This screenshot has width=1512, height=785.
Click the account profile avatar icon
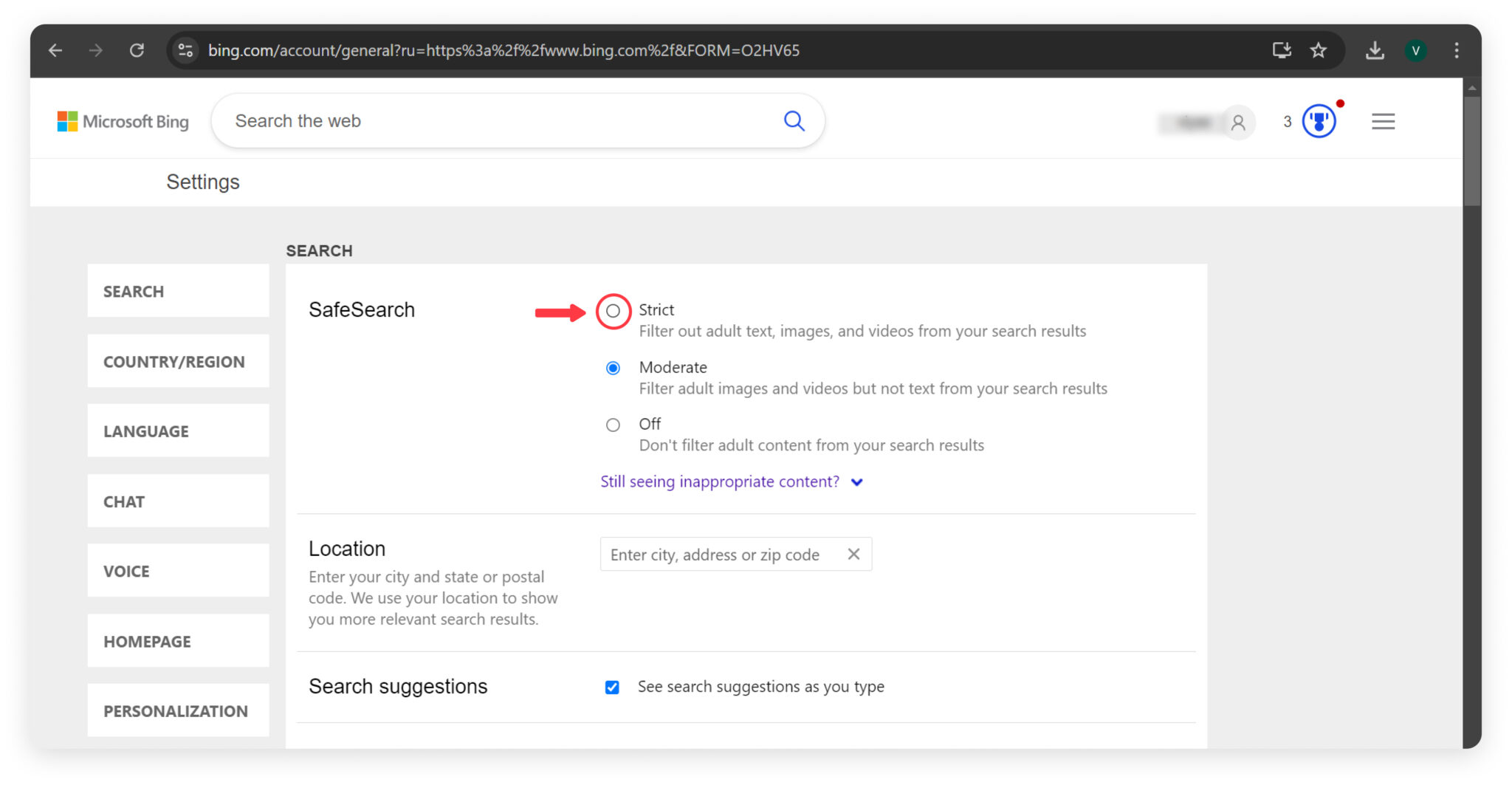(1239, 122)
